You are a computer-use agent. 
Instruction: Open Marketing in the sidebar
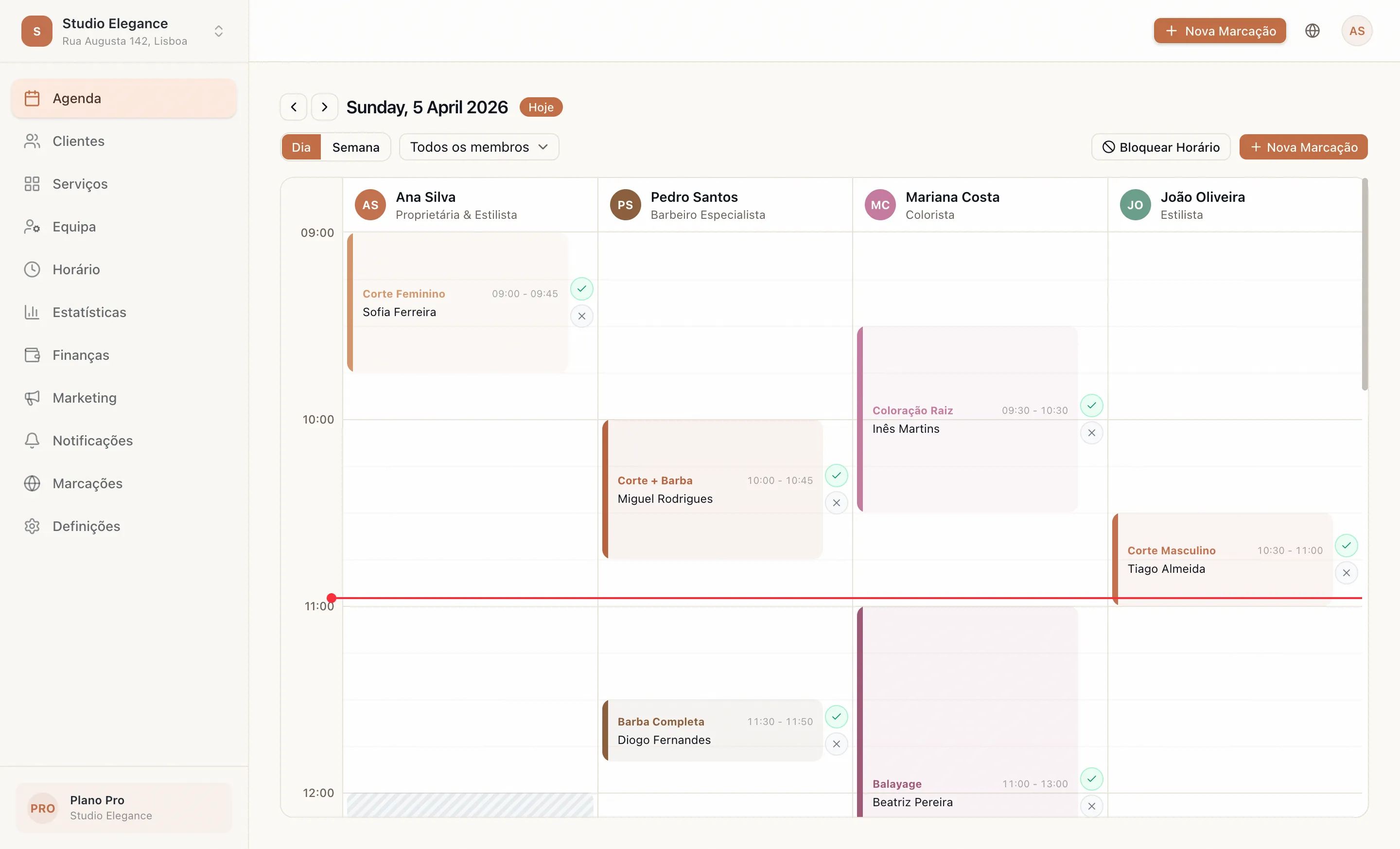point(124,398)
